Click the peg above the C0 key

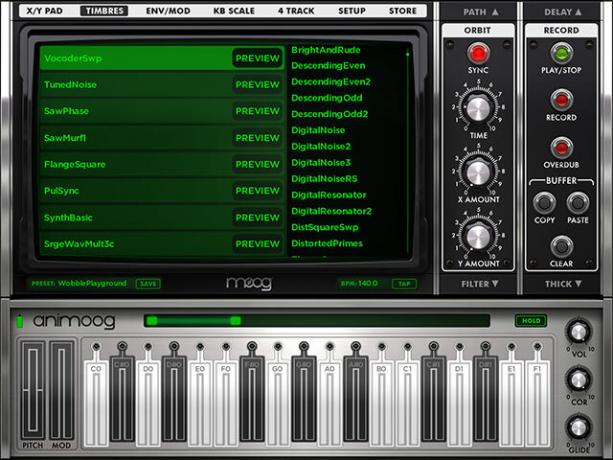click(96, 346)
